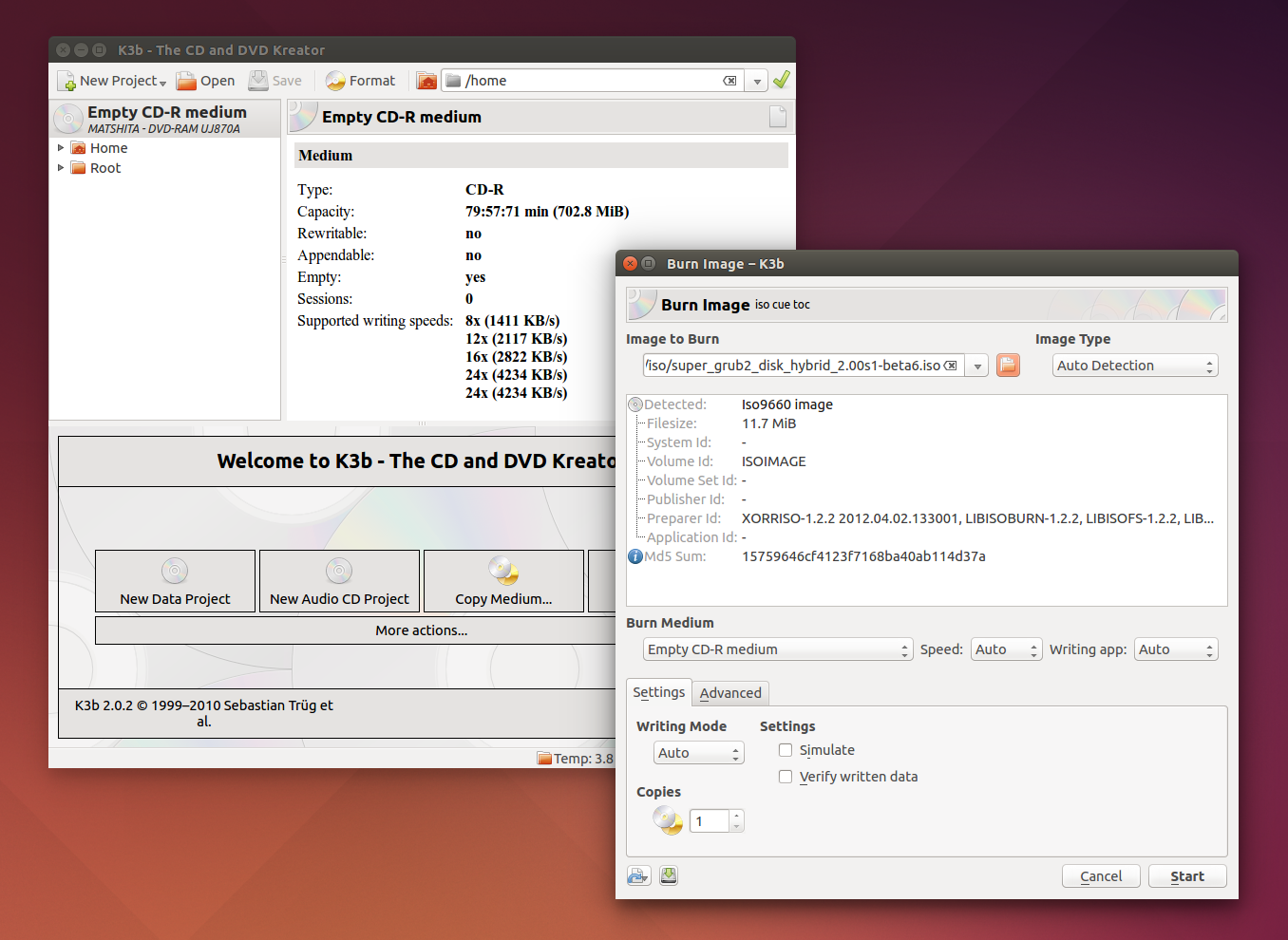Start a New Audio CD Project

pyautogui.click(x=339, y=581)
